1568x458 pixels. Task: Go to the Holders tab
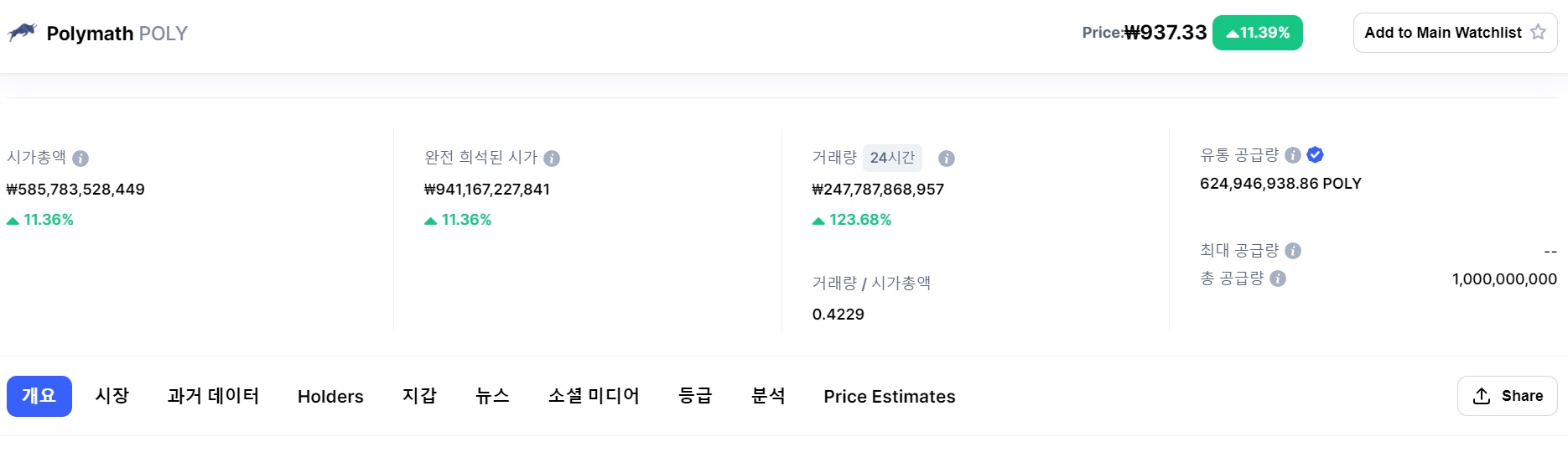point(330,397)
